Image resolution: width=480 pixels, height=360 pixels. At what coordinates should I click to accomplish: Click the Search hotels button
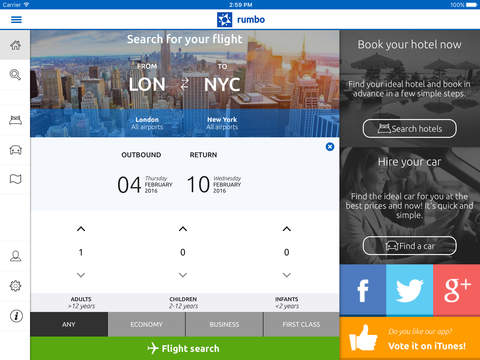coord(410,128)
